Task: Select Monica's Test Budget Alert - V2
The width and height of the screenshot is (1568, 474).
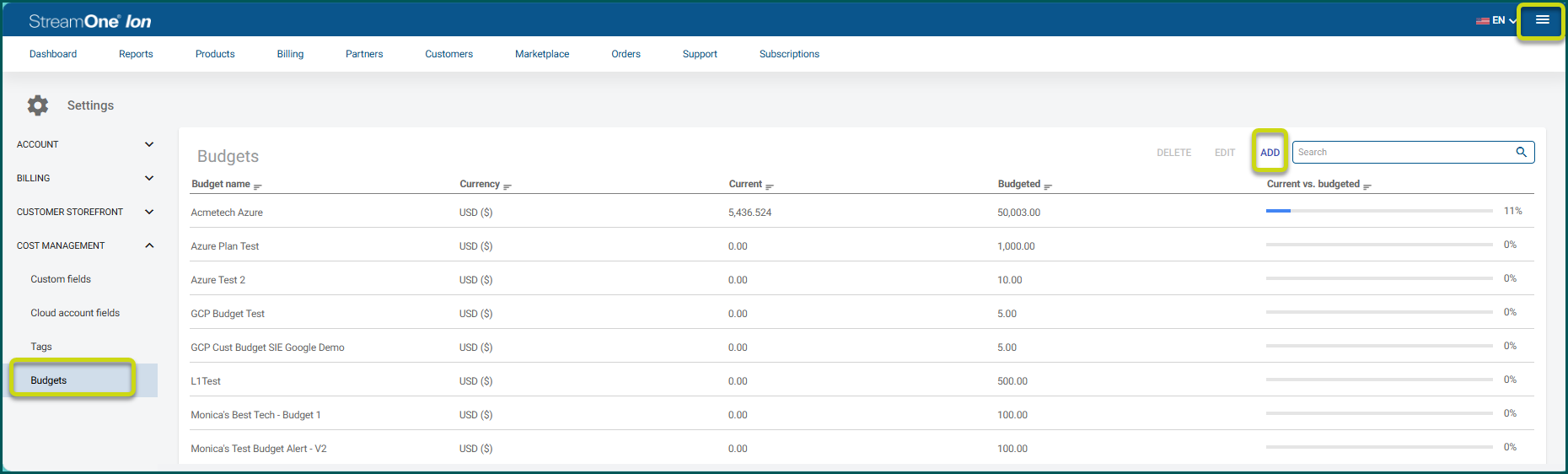Action: 862,448
